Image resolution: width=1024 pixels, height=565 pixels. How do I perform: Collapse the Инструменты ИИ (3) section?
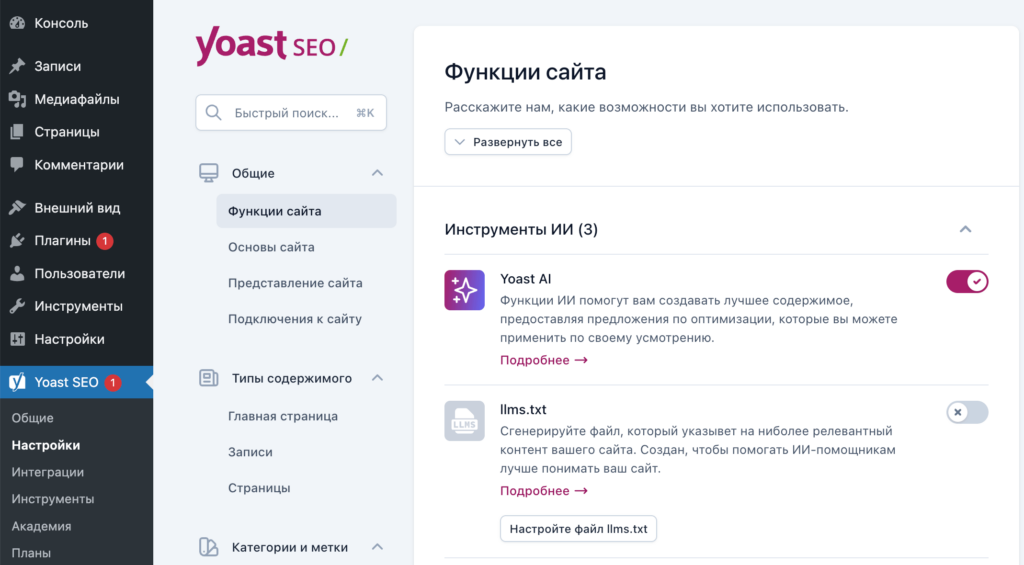pyautogui.click(x=965, y=229)
